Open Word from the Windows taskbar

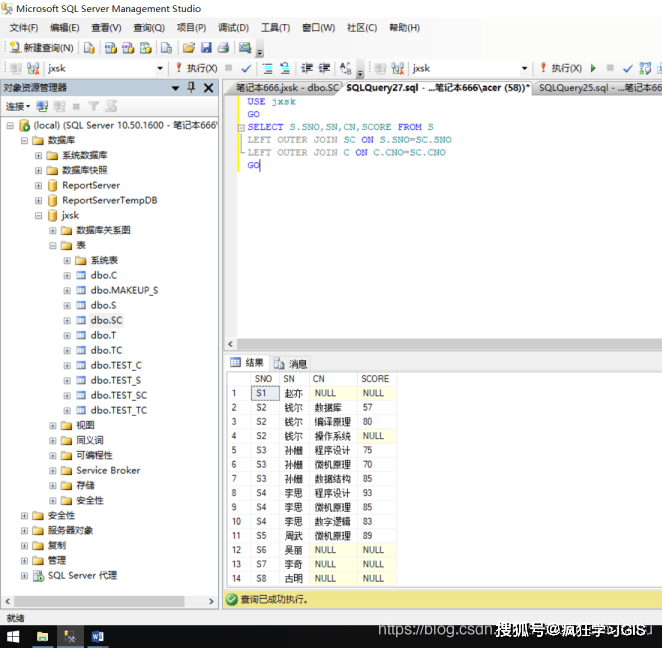pyautogui.click(x=98, y=636)
